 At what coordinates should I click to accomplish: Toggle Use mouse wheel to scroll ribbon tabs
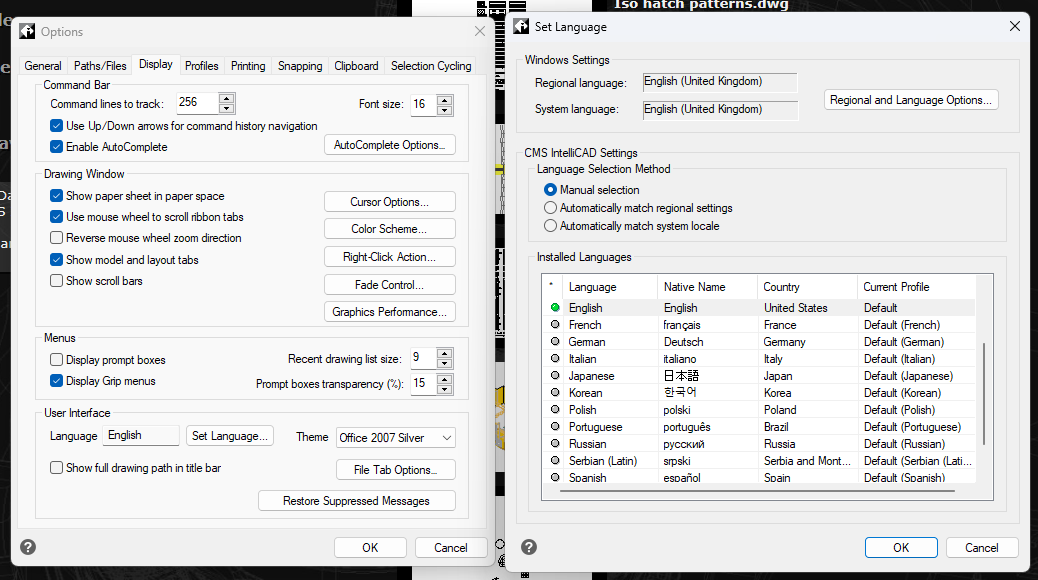pos(56,217)
